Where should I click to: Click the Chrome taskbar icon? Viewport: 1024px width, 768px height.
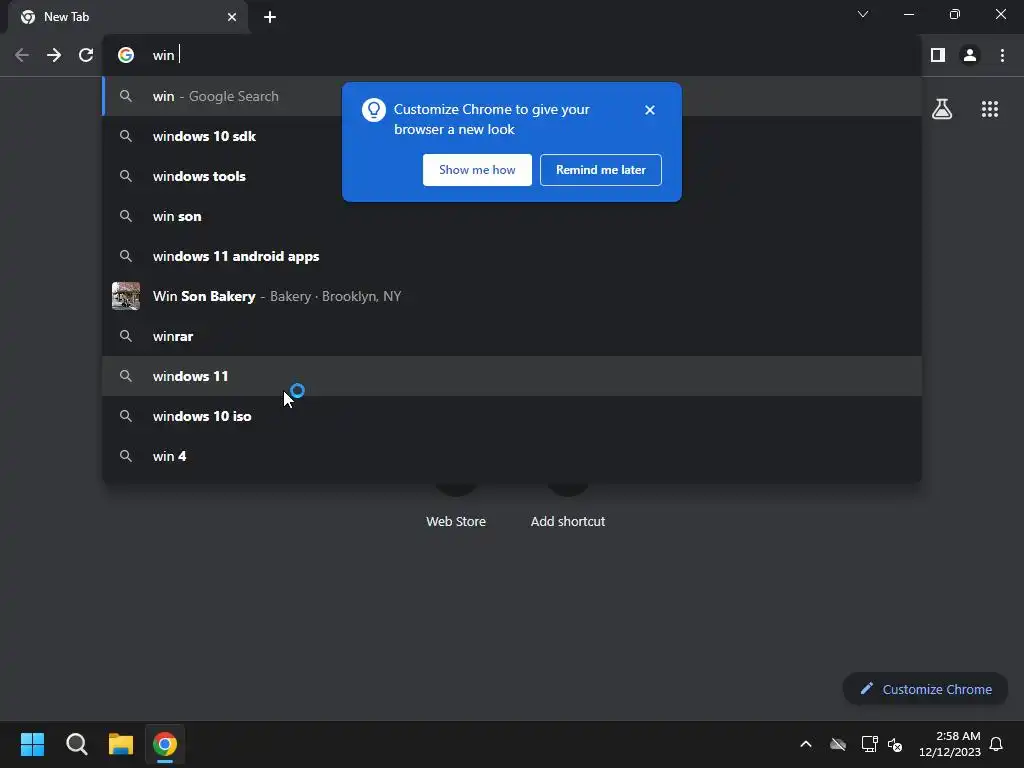(165, 744)
